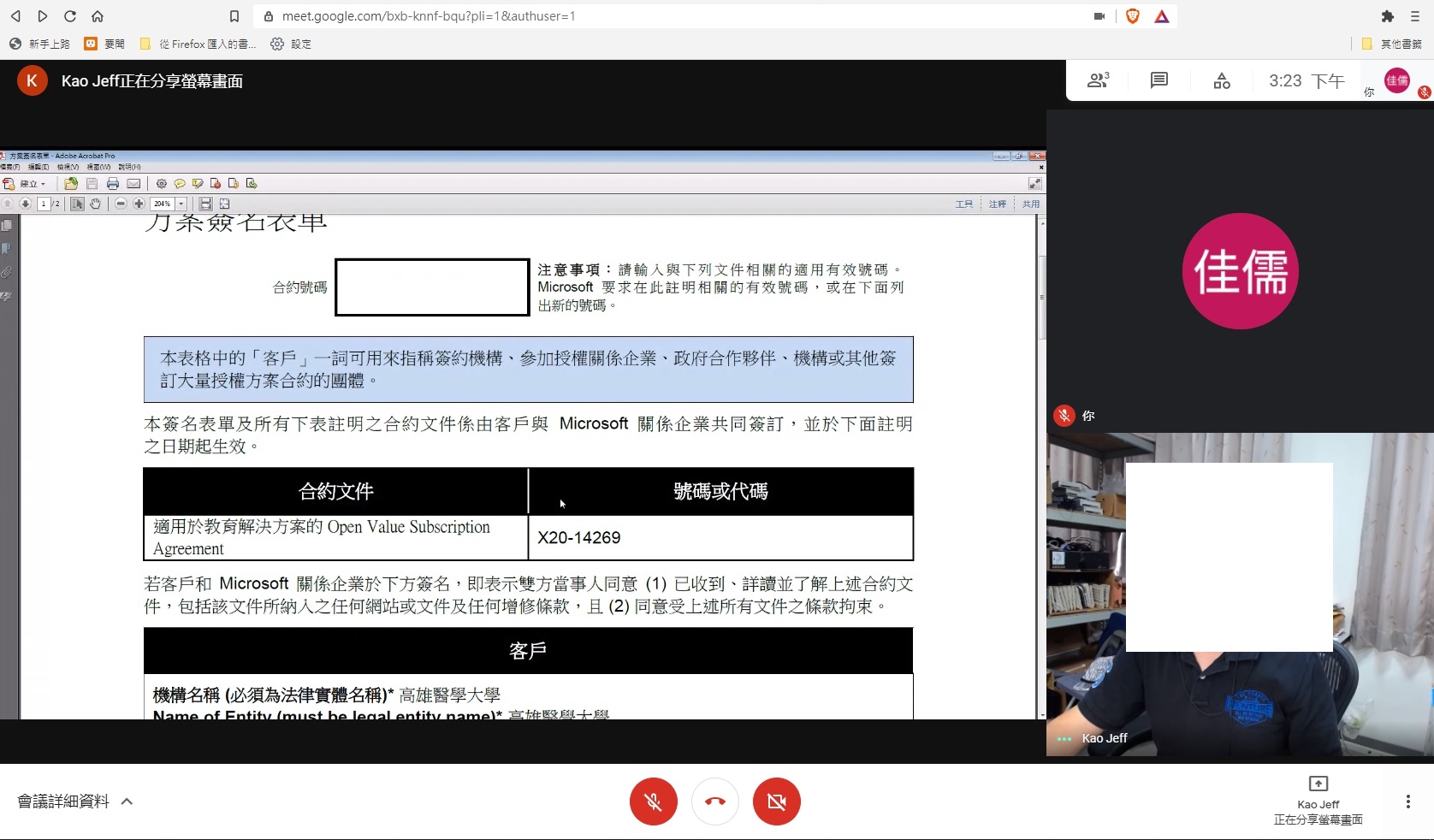This screenshot has width=1434, height=840.
Task: Open the Brave Rewards triangle icon
Action: coord(1162,16)
